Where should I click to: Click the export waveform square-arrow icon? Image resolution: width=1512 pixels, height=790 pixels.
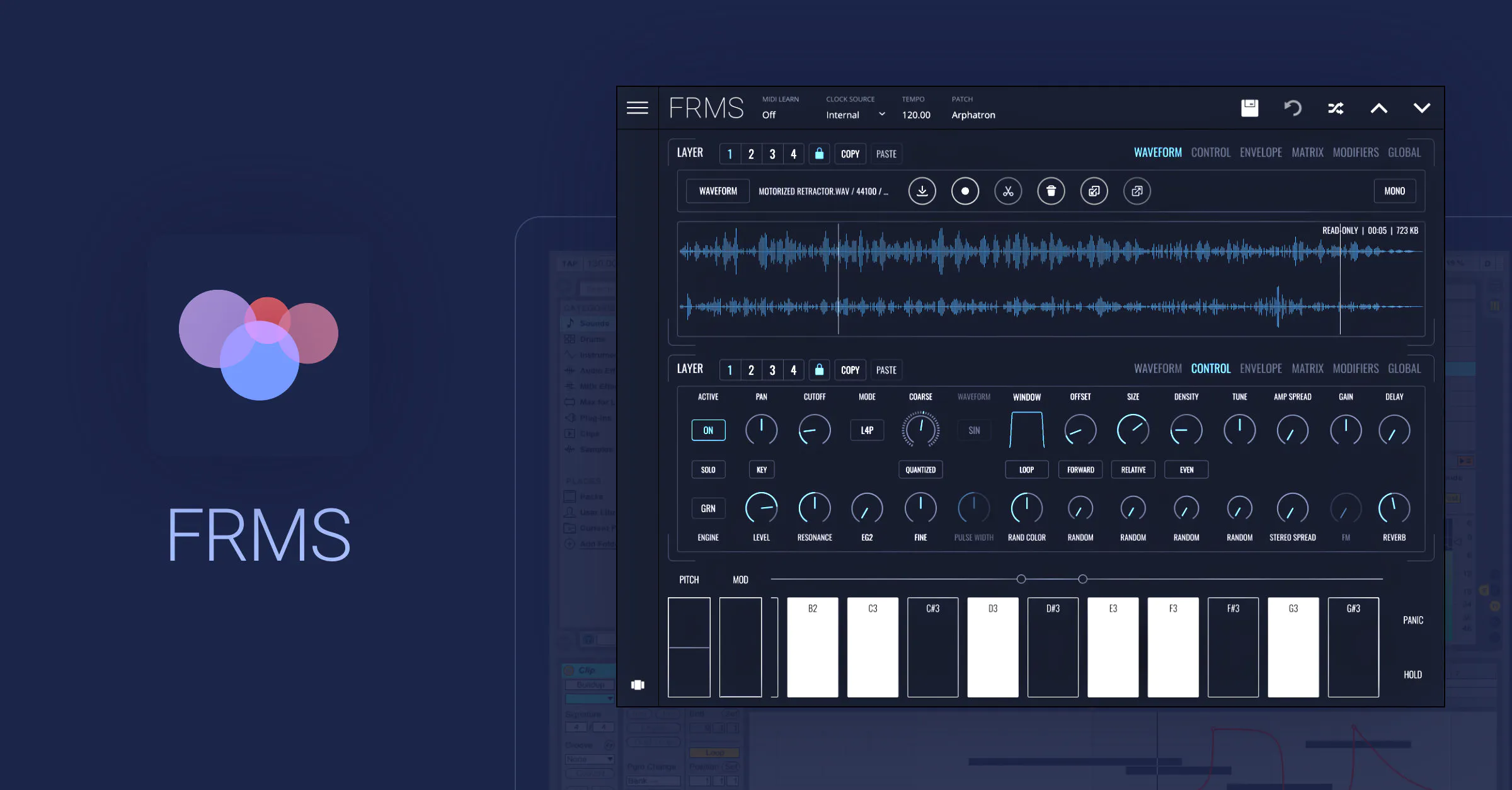coord(1137,191)
